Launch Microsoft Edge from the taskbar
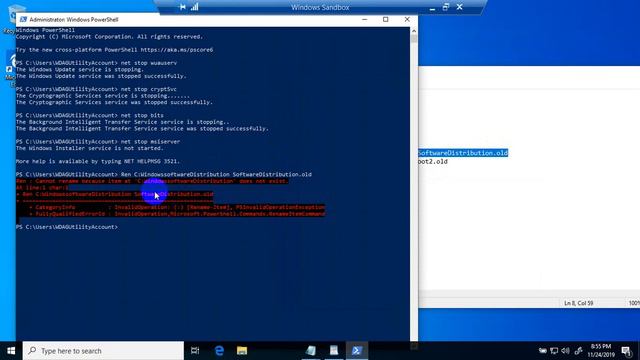Viewport: 640px width, 360px height. click(x=219, y=351)
